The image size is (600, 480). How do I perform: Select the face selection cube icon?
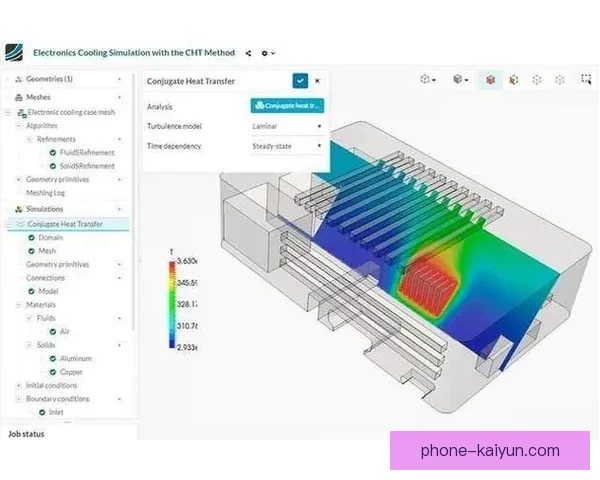point(514,79)
